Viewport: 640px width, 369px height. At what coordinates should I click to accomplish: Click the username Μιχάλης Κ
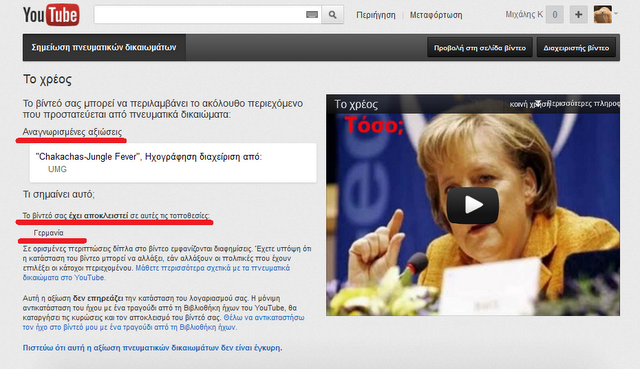[524, 14]
